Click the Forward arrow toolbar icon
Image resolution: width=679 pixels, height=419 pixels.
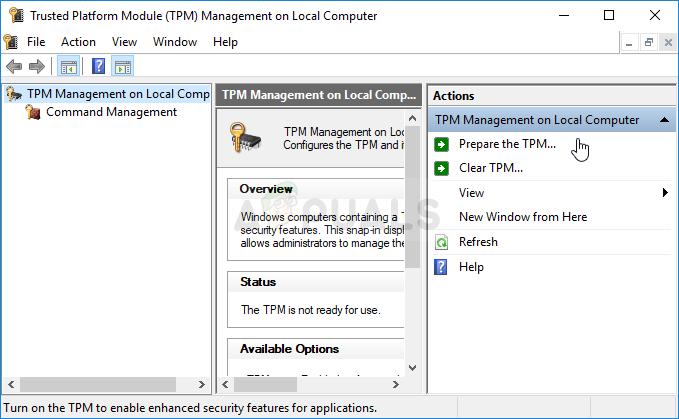37,66
